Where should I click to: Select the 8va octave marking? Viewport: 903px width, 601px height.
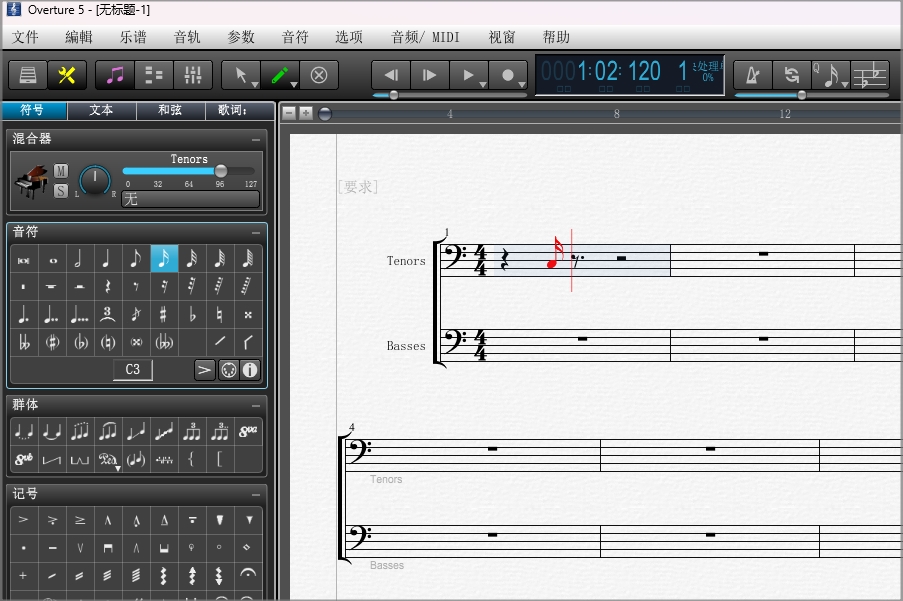pyautogui.click(x=248, y=432)
